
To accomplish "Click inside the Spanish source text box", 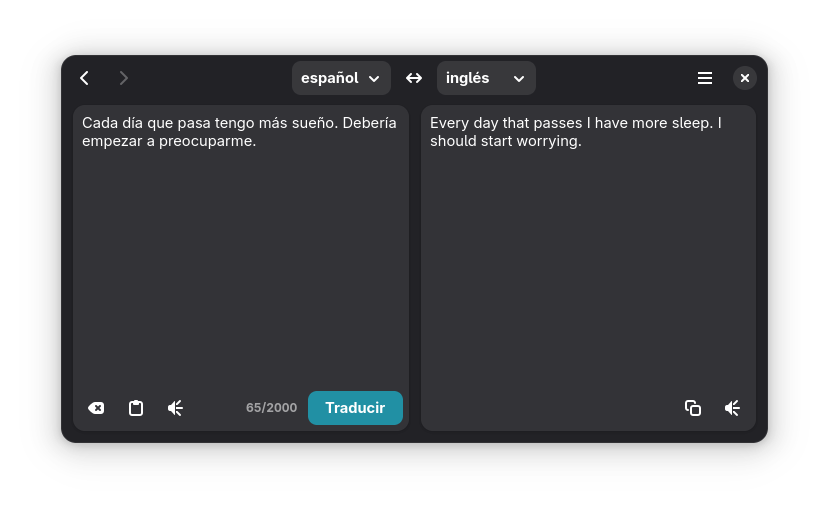I will 240,260.
